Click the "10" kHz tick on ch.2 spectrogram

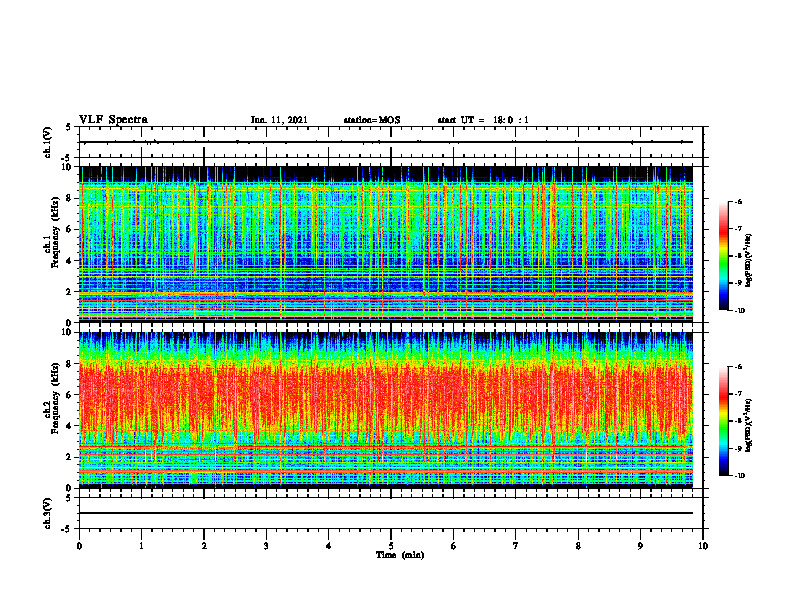point(67,332)
